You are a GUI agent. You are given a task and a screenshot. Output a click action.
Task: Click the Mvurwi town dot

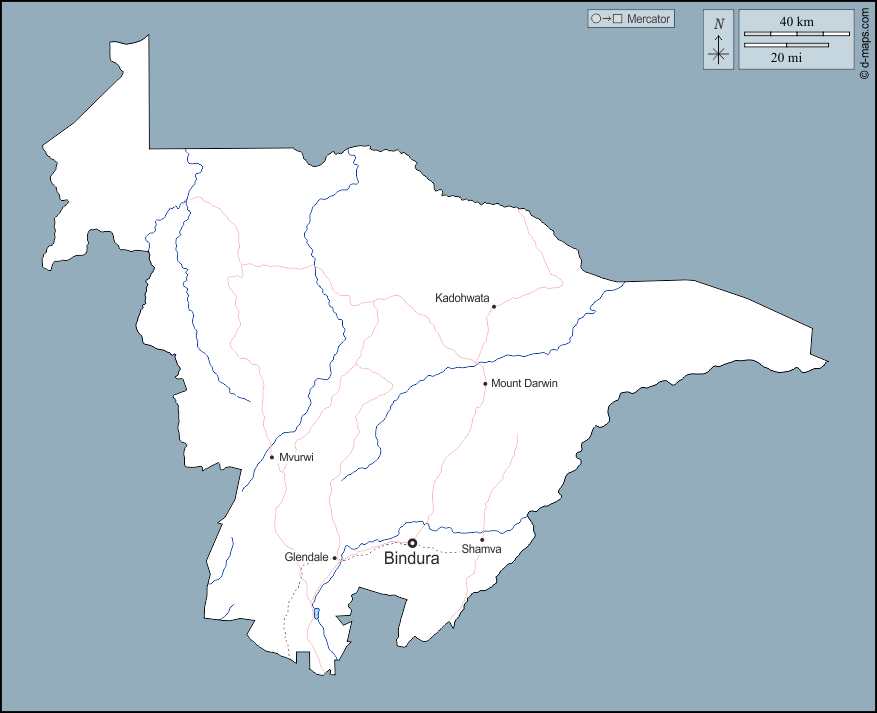[x=272, y=457]
